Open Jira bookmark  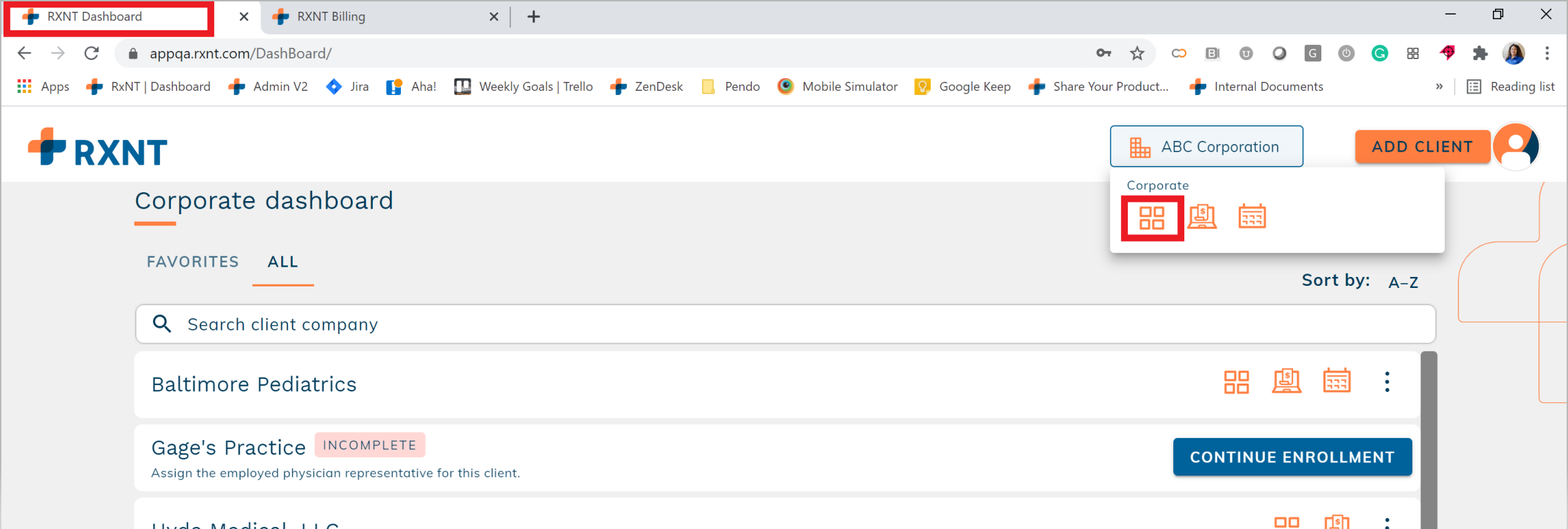(x=348, y=86)
